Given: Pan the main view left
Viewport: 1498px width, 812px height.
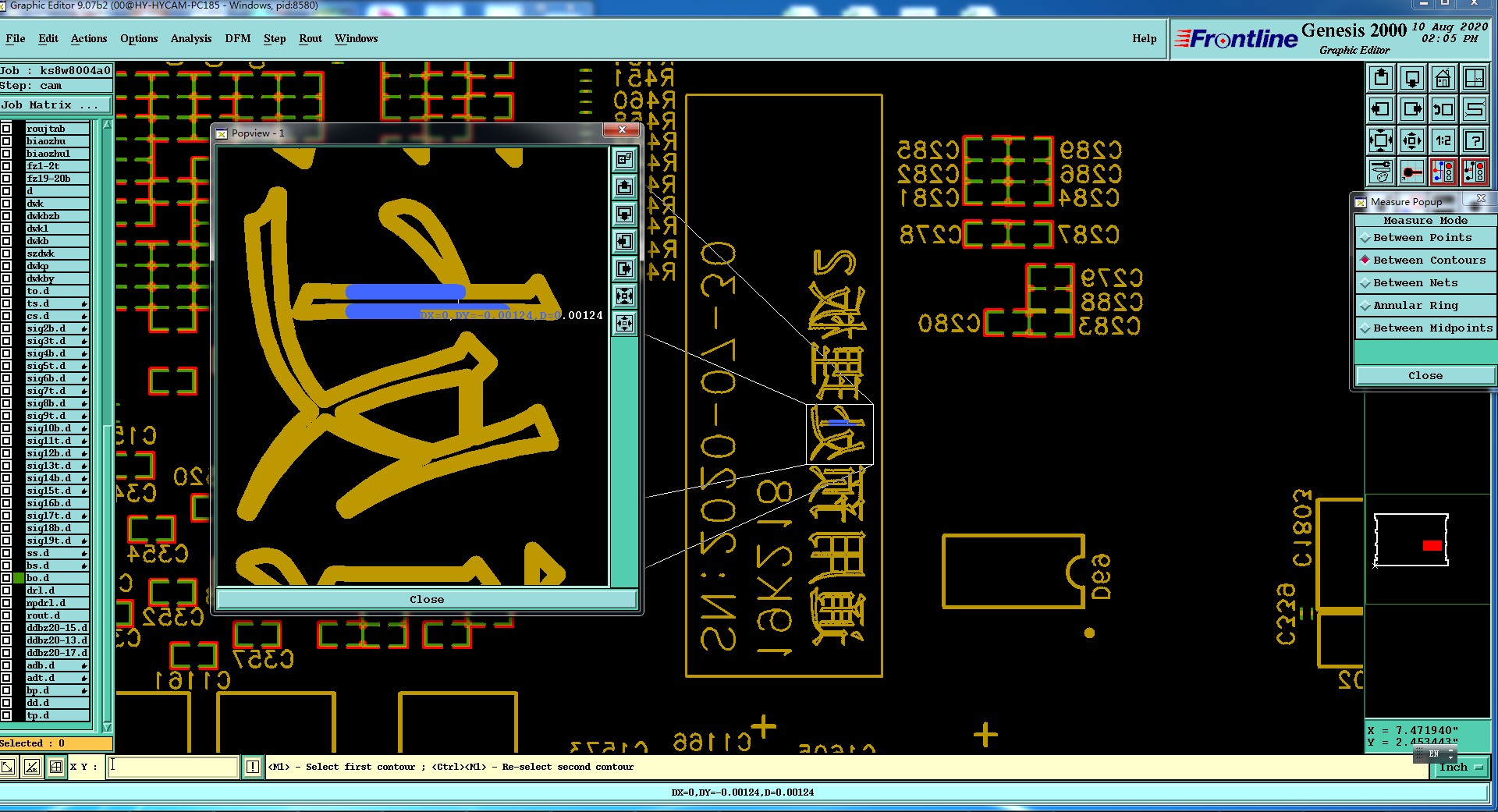Looking at the screenshot, I should tap(1381, 109).
